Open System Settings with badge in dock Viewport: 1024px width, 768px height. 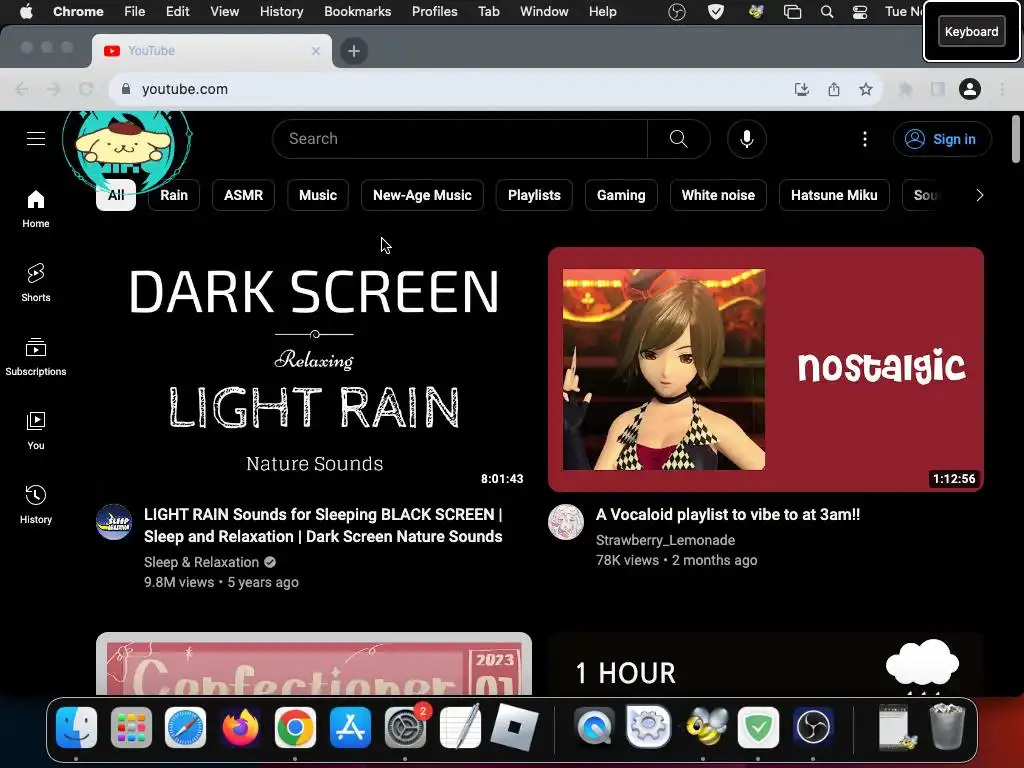pyautogui.click(x=406, y=727)
